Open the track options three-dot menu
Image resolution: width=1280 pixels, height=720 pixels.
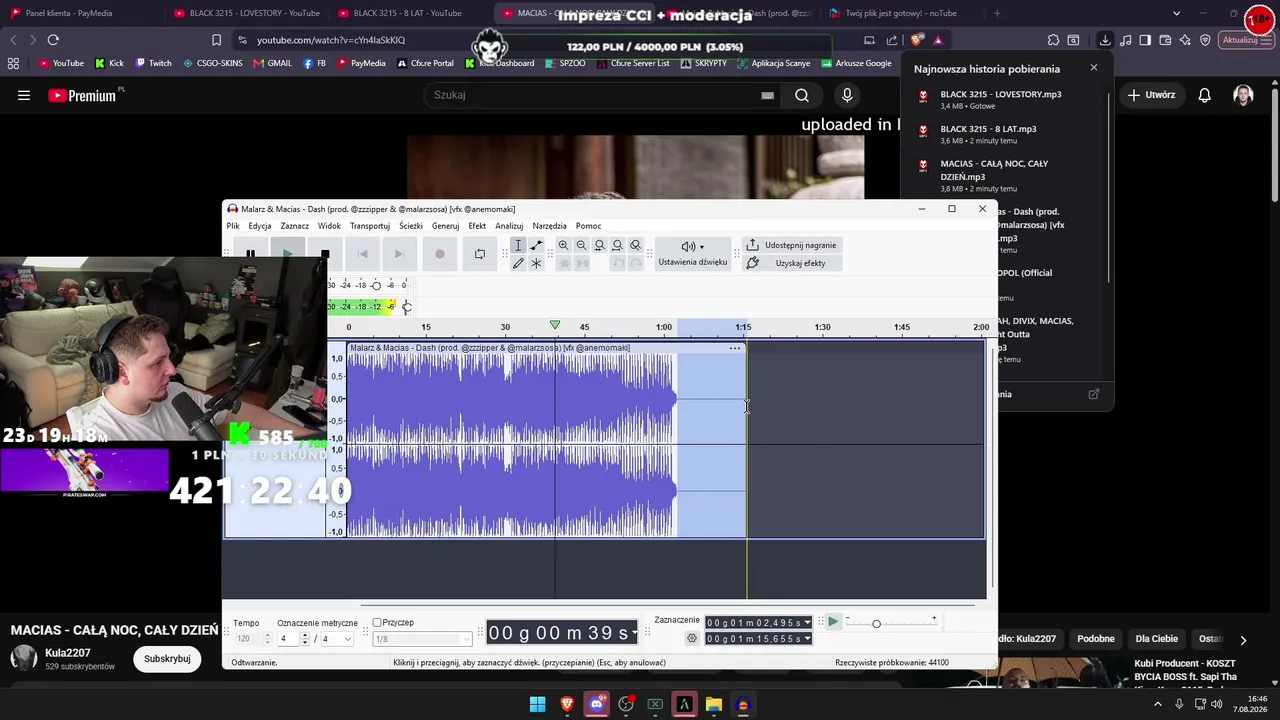pos(735,348)
